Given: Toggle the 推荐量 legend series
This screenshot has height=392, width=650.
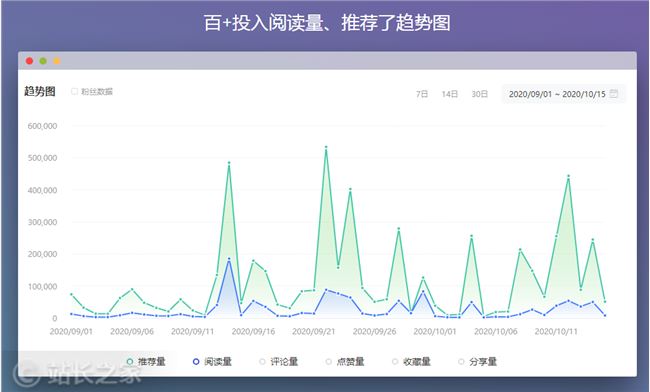Looking at the screenshot, I should 146,362.
